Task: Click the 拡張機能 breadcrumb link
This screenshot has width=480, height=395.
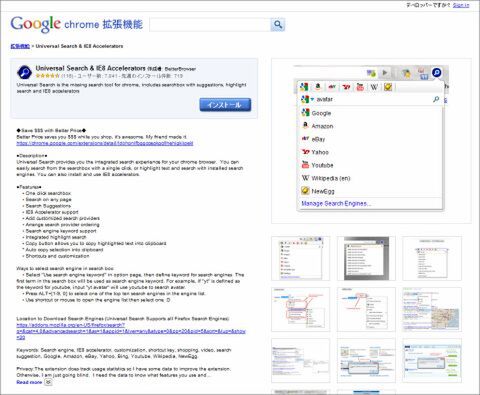Action: [x=20, y=46]
